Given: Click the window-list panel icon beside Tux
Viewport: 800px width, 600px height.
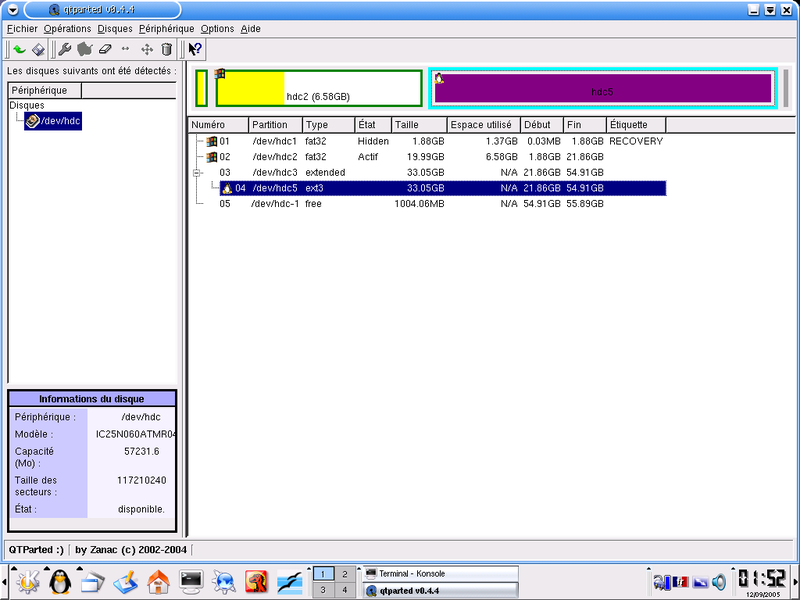Looking at the screenshot, I should click(x=92, y=582).
